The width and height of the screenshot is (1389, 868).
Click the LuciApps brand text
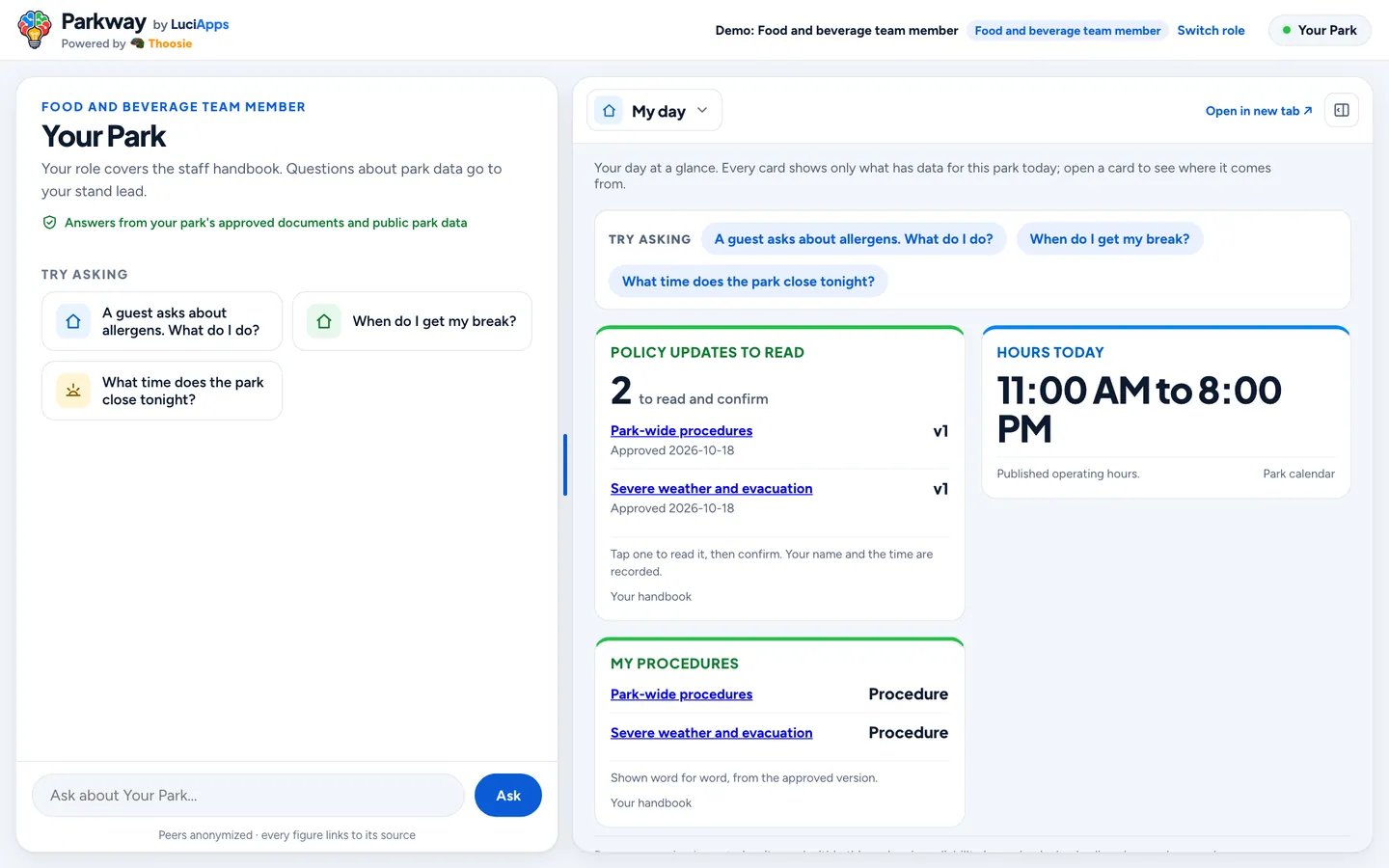click(x=200, y=24)
